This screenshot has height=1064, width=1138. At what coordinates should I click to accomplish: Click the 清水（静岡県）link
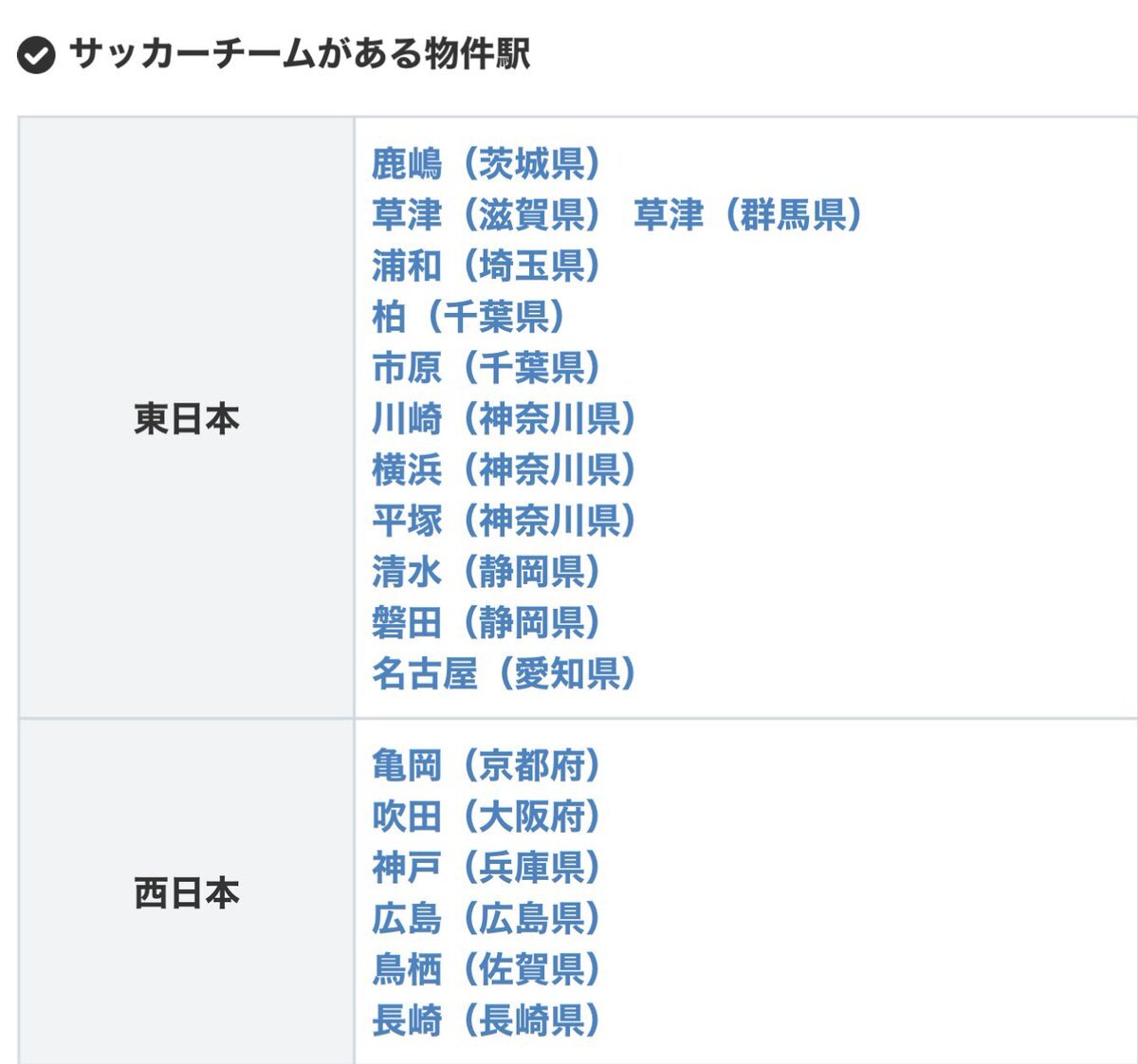[486, 572]
